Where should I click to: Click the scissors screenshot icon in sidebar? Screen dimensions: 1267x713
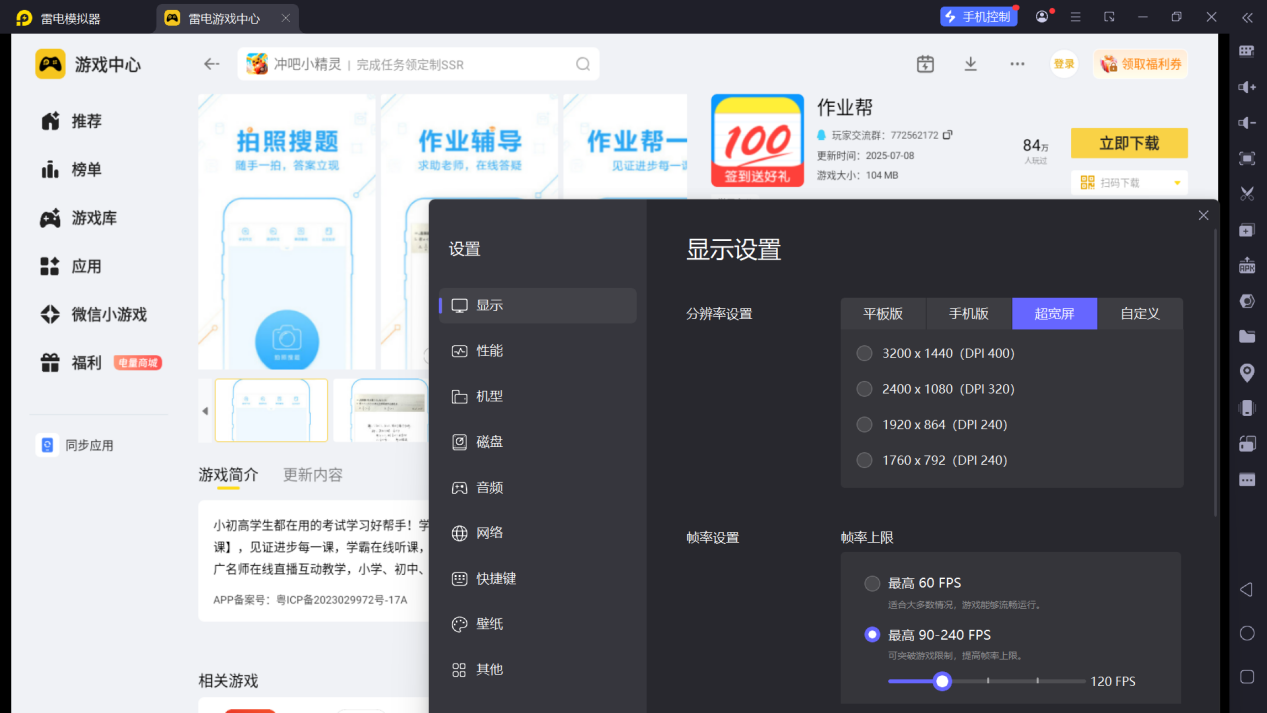point(1247,193)
